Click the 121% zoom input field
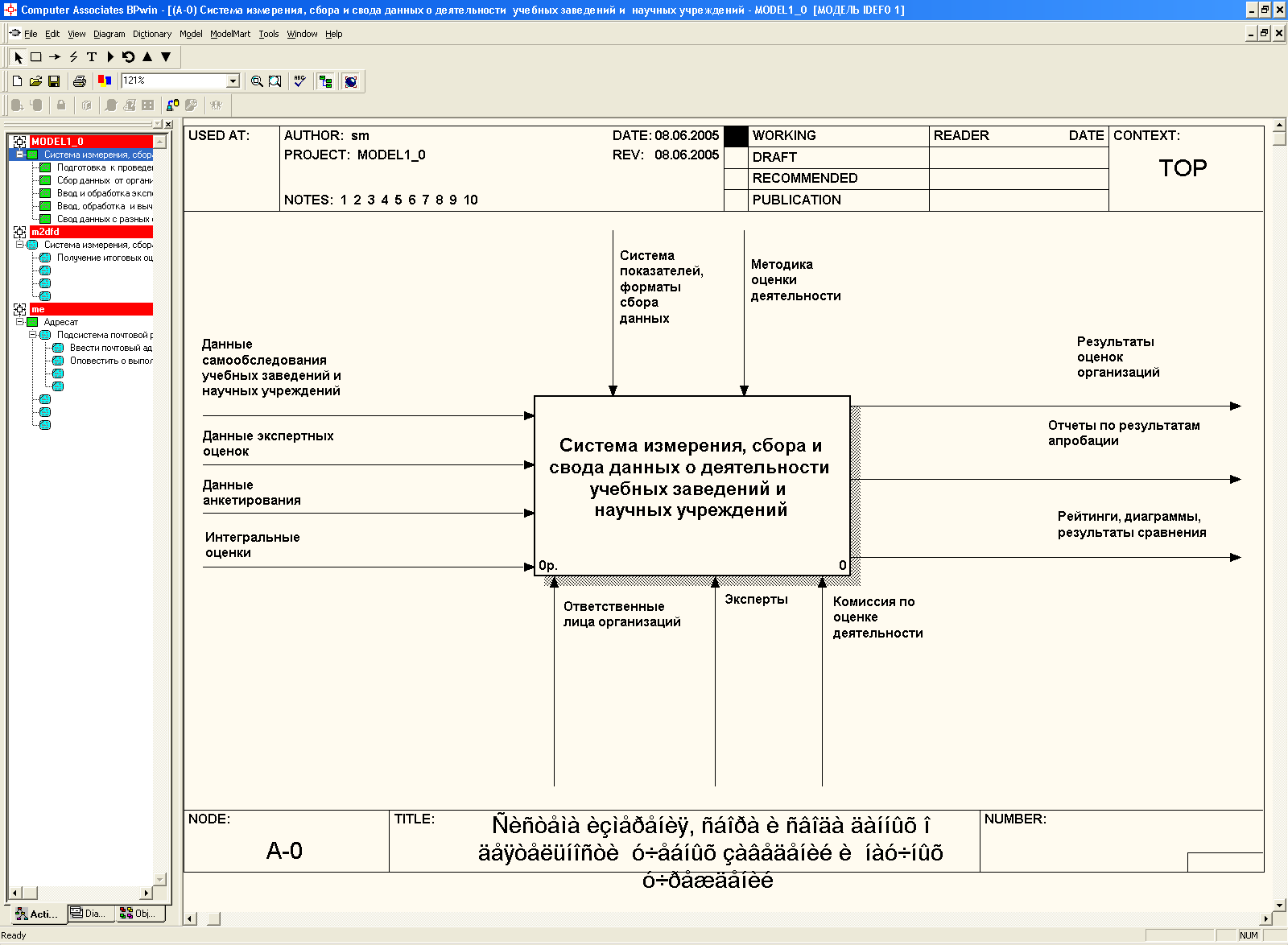 coord(174,80)
